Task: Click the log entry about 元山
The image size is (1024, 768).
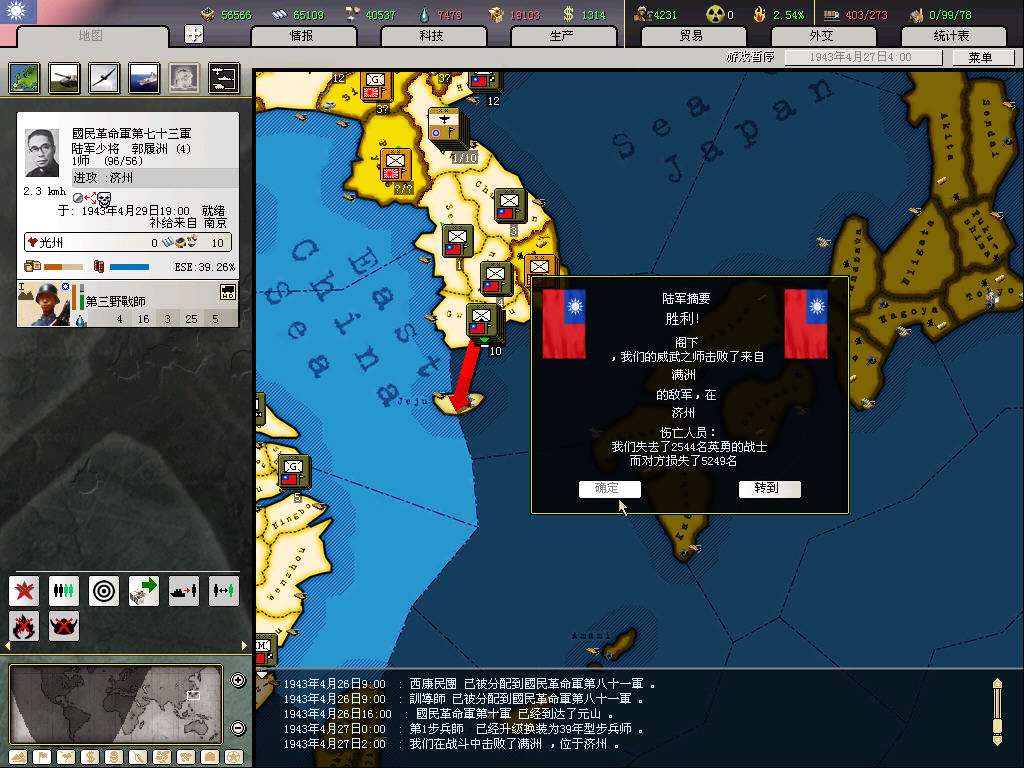Action: coord(448,714)
